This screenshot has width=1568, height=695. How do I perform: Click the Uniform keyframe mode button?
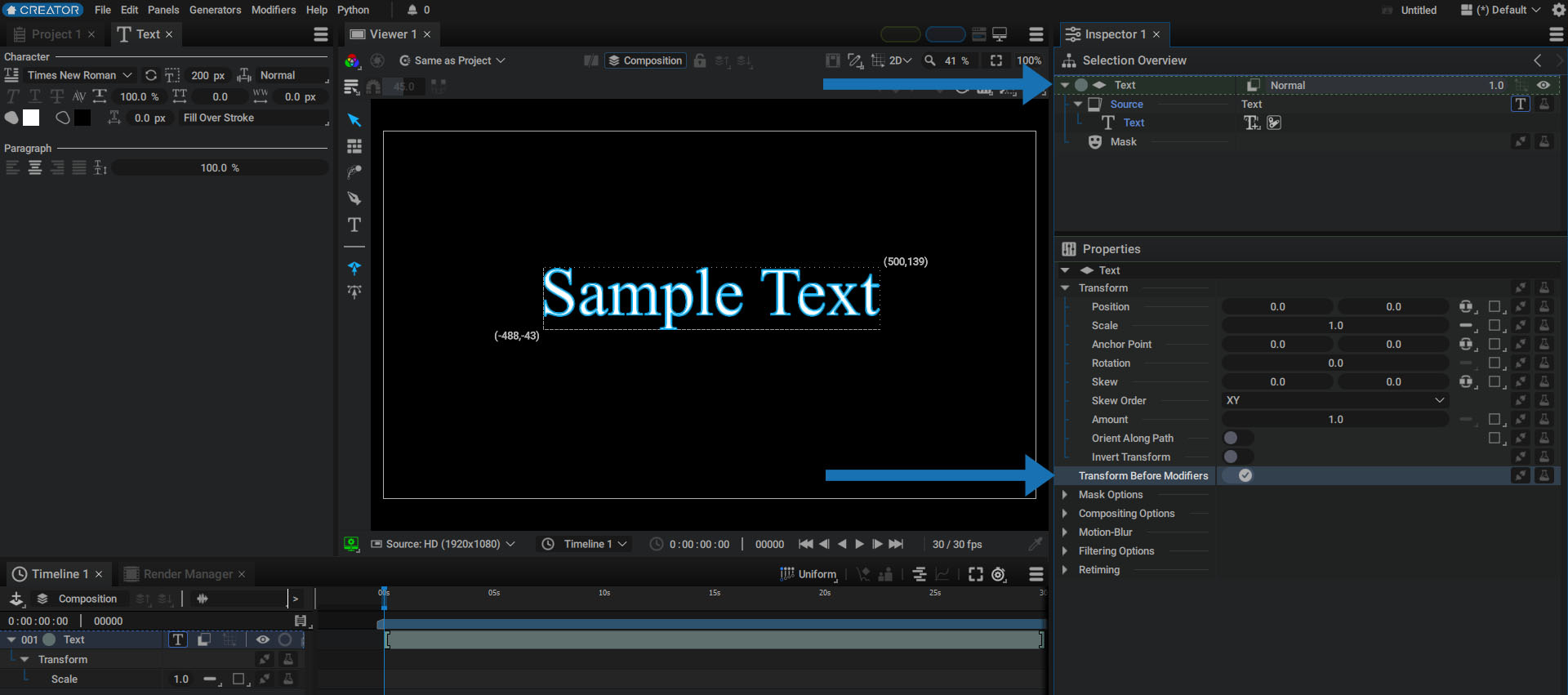click(808, 574)
